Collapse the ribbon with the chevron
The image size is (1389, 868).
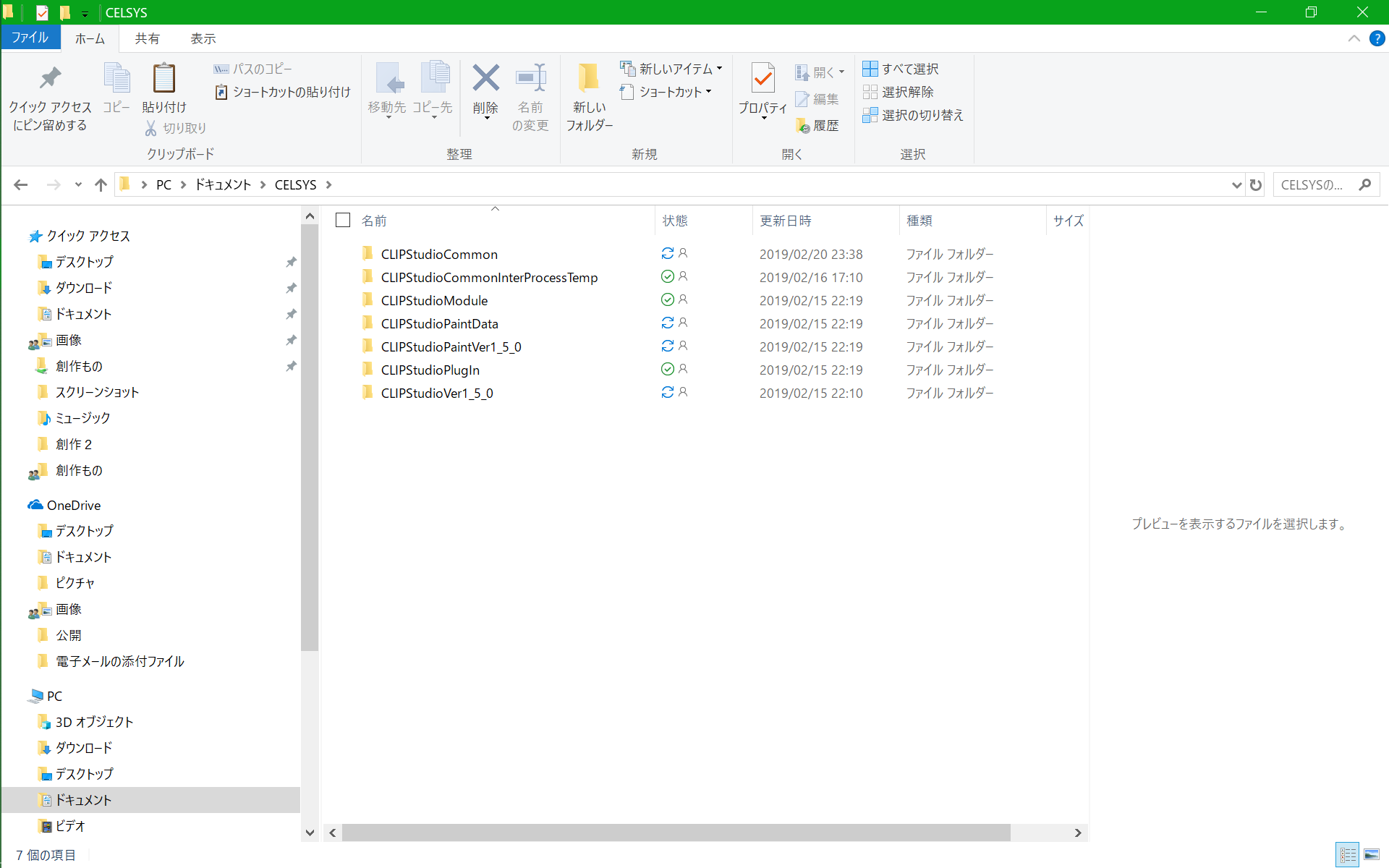click(x=1354, y=38)
